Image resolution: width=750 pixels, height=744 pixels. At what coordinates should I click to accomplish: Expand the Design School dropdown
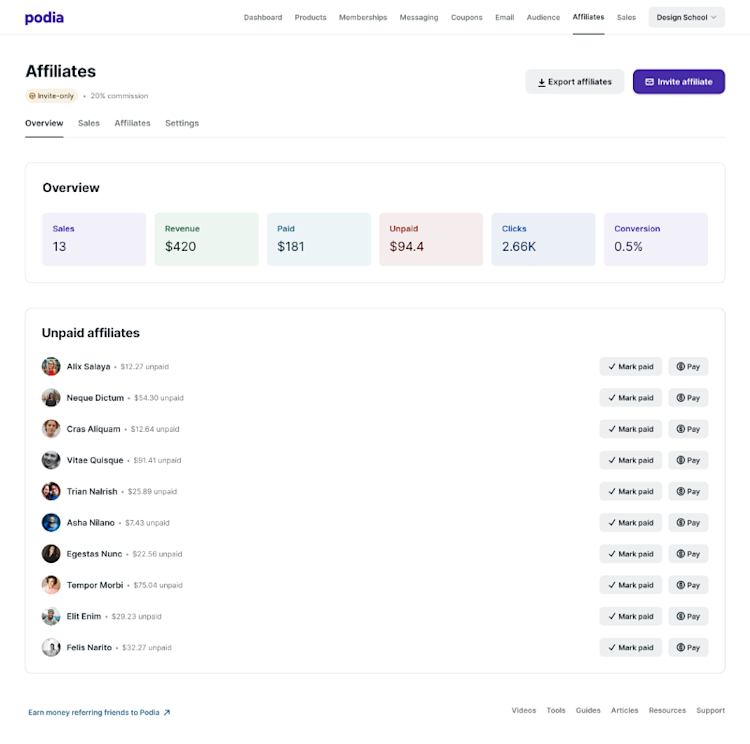coord(686,17)
